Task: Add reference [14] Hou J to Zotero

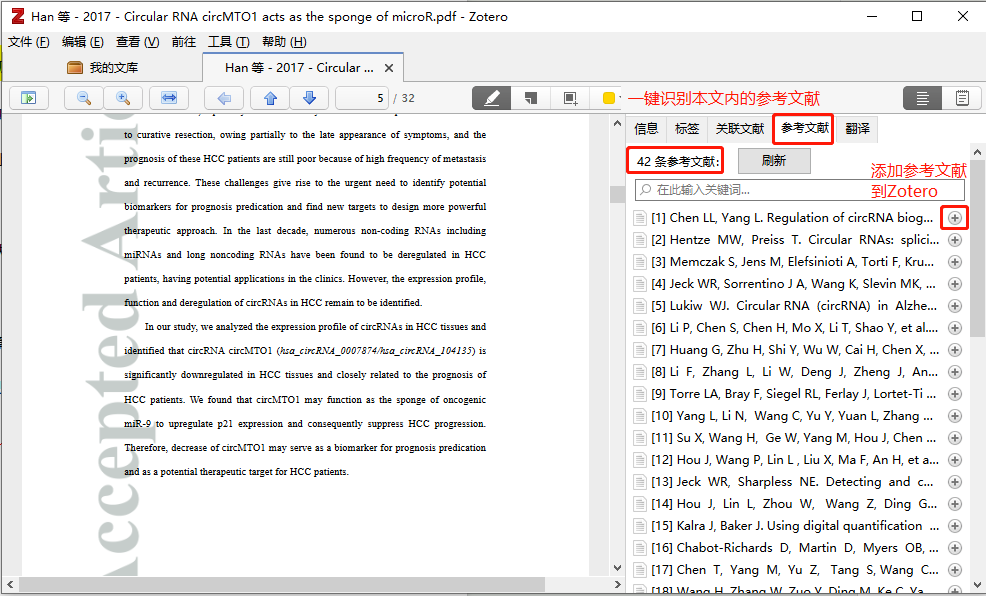Action: 955,504
